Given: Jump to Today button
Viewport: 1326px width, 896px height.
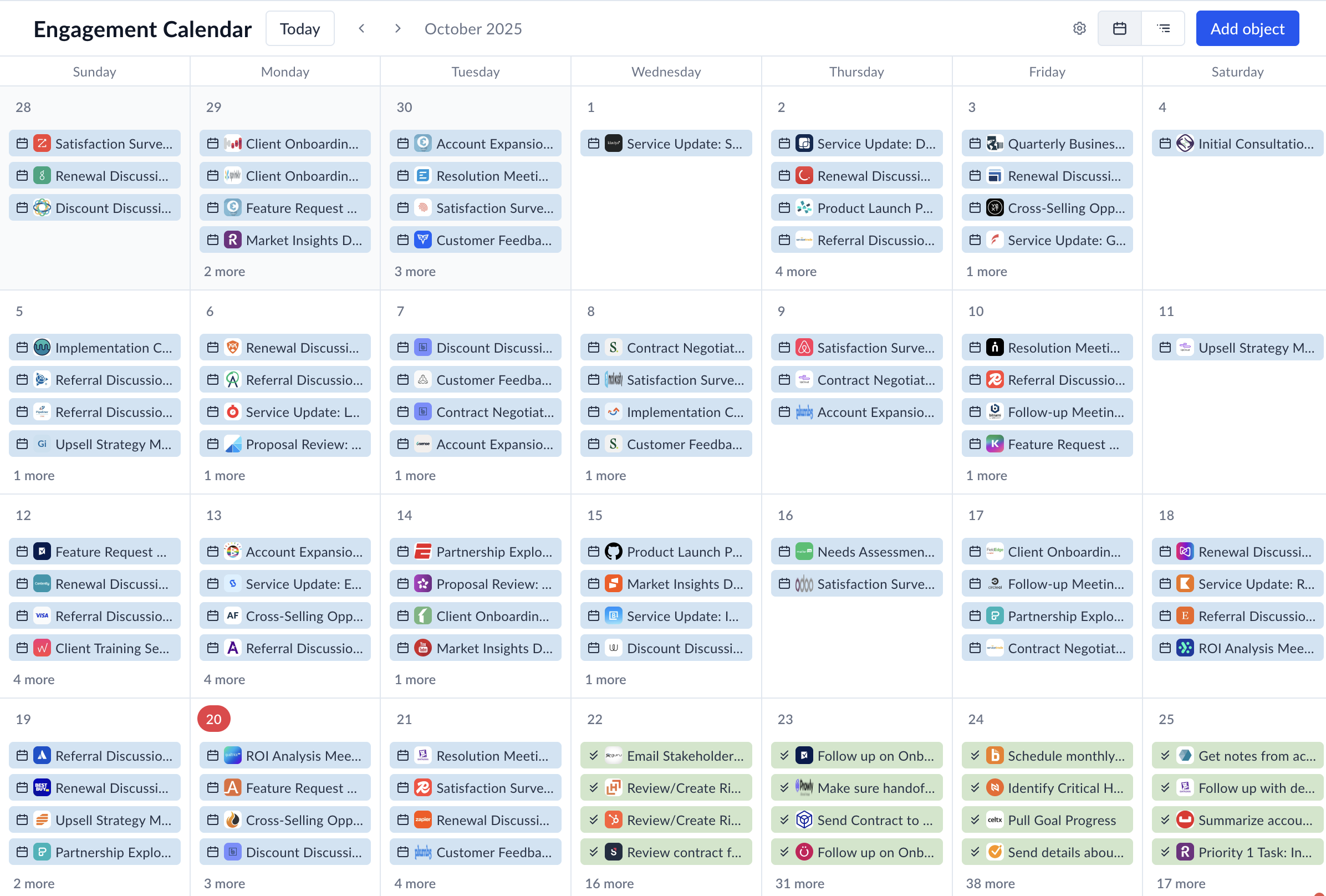Looking at the screenshot, I should click(299, 28).
